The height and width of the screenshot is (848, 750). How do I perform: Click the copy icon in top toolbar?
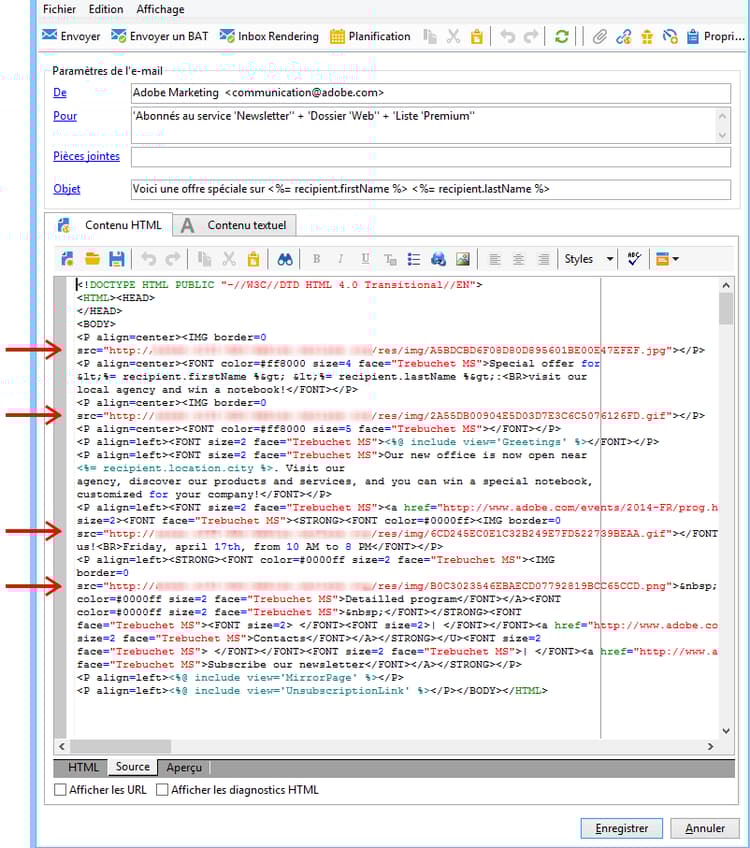tap(430, 36)
